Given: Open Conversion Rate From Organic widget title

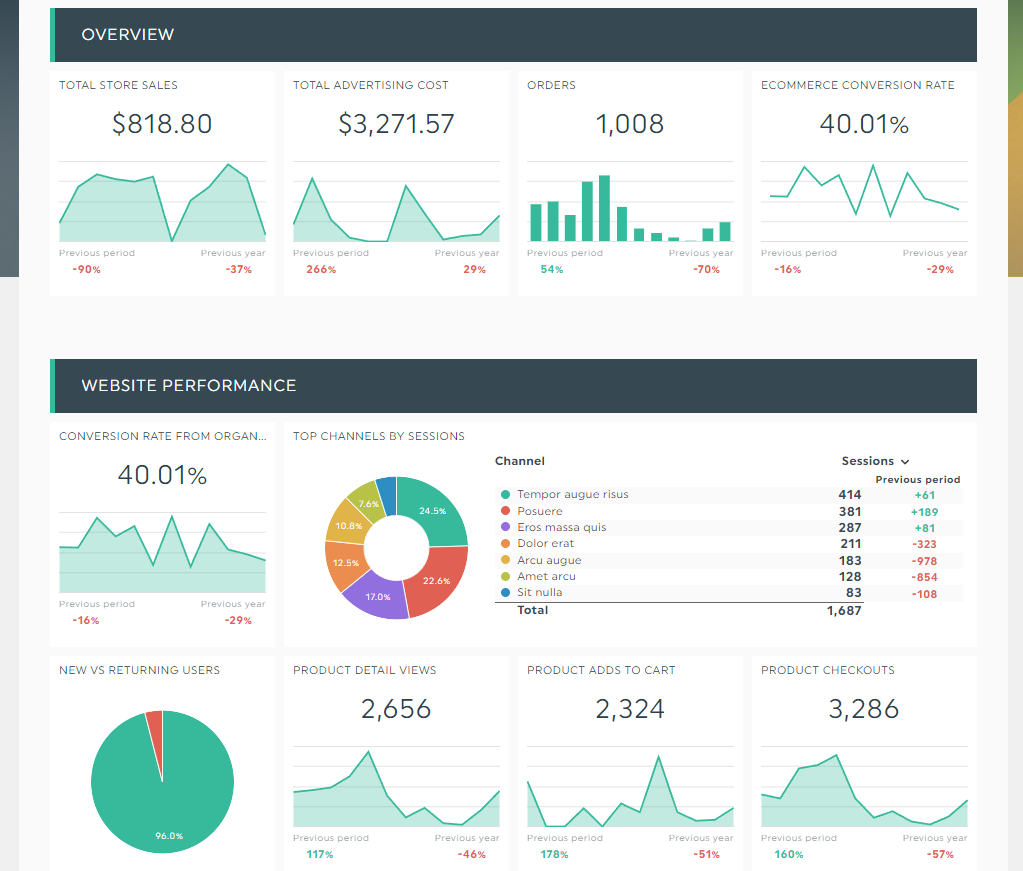Looking at the screenshot, I should [x=162, y=436].
